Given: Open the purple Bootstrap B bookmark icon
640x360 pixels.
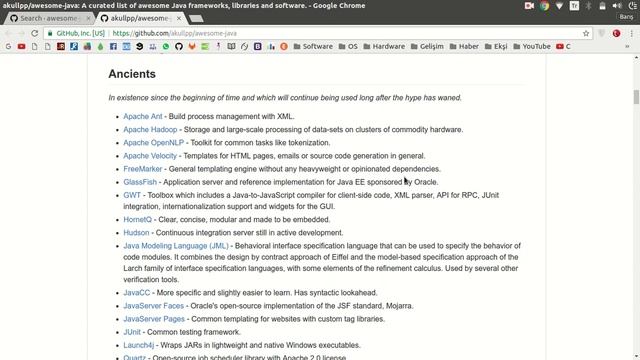Looking at the screenshot, I should pyautogui.click(x=258, y=47).
